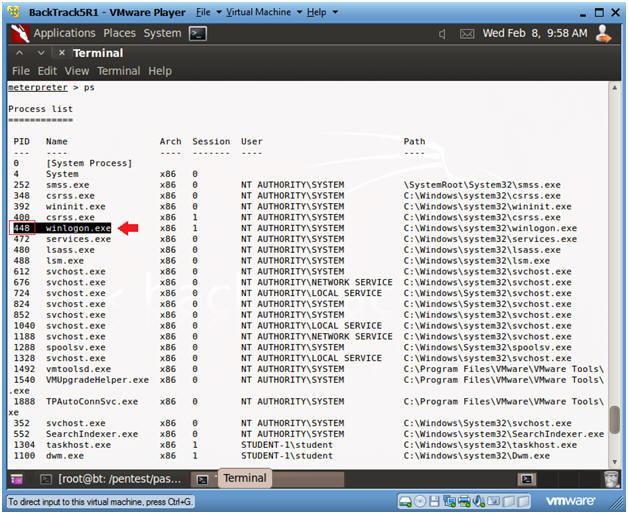The height and width of the screenshot is (514, 628).
Task: Click the highlighted winlogon.exe process name
Action: pyautogui.click(x=78, y=228)
